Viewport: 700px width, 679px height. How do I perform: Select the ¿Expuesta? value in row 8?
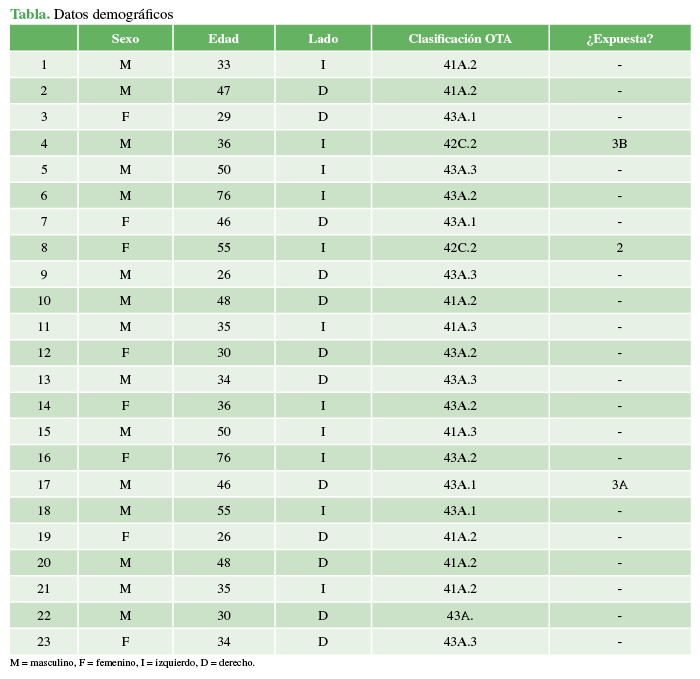point(620,249)
